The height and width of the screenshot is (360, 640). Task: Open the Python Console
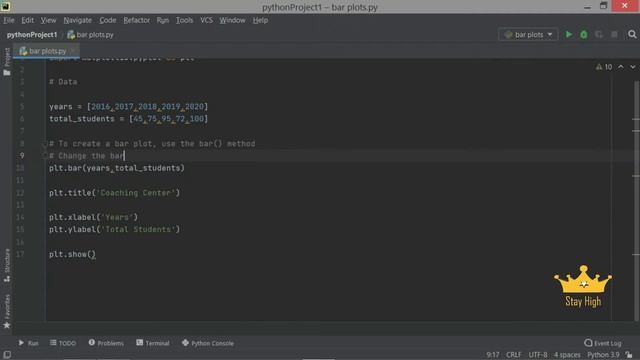[x=208, y=343]
